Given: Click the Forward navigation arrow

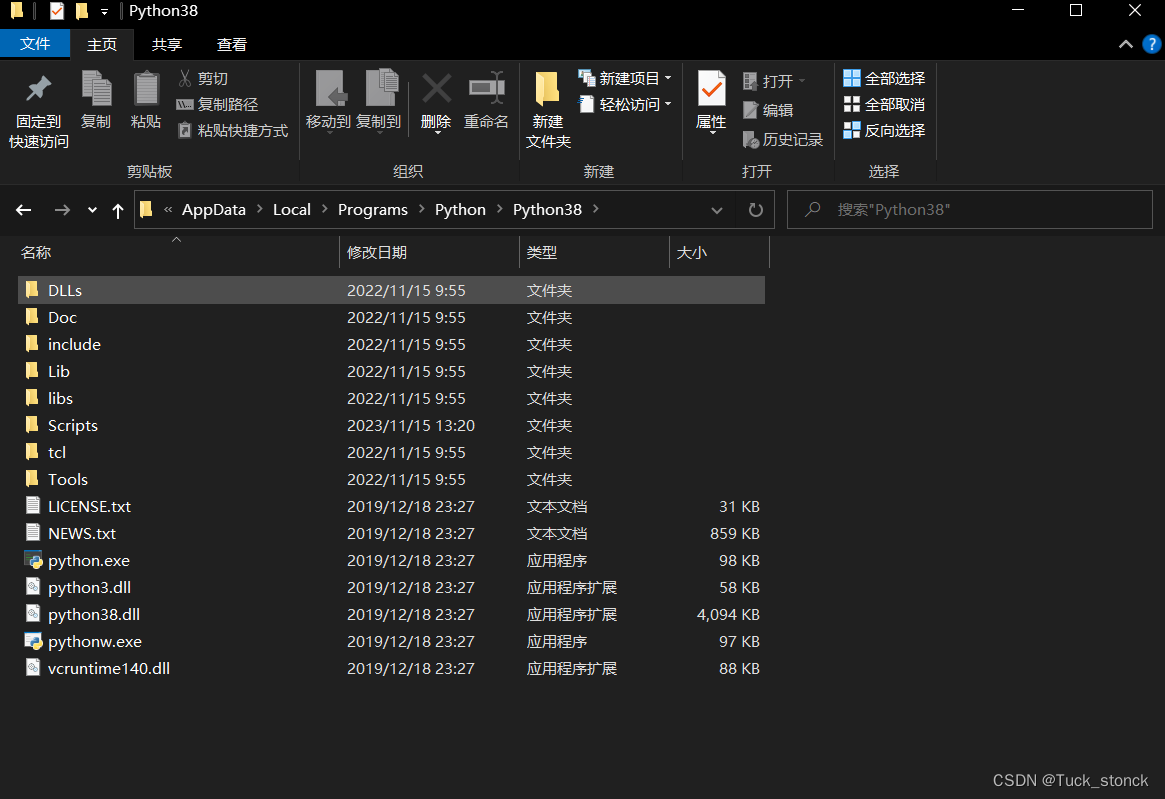Looking at the screenshot, I should [x=62, y=210].
